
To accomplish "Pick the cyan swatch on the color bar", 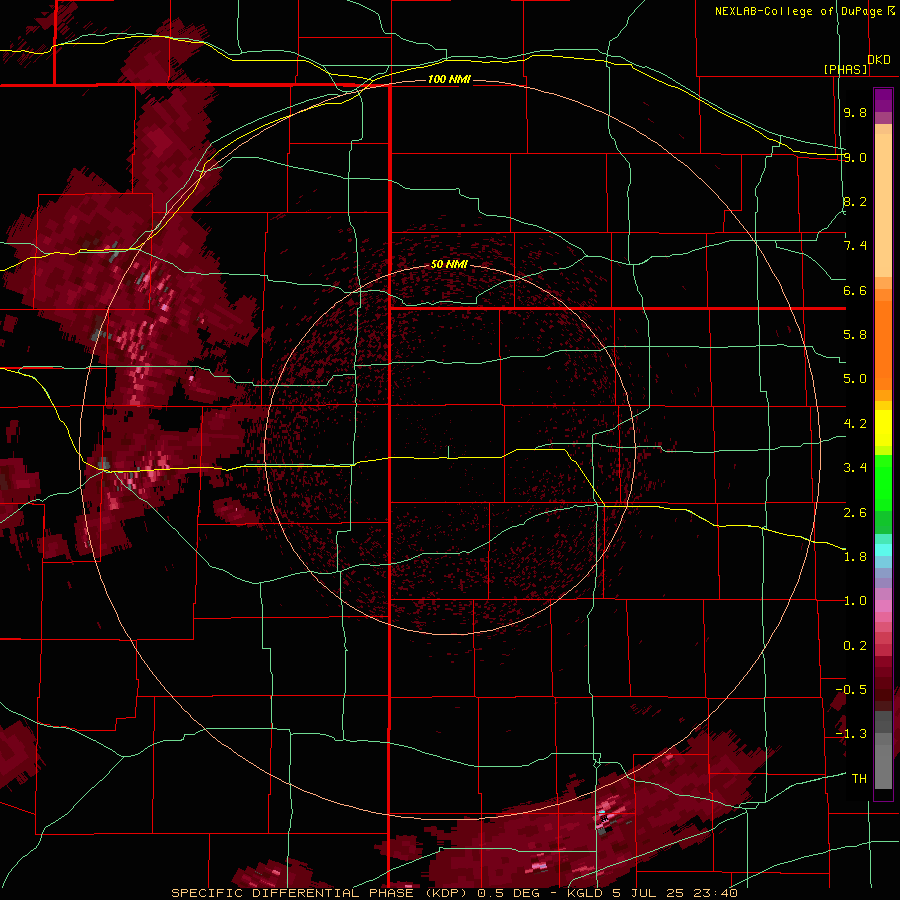I will point(883,550).
